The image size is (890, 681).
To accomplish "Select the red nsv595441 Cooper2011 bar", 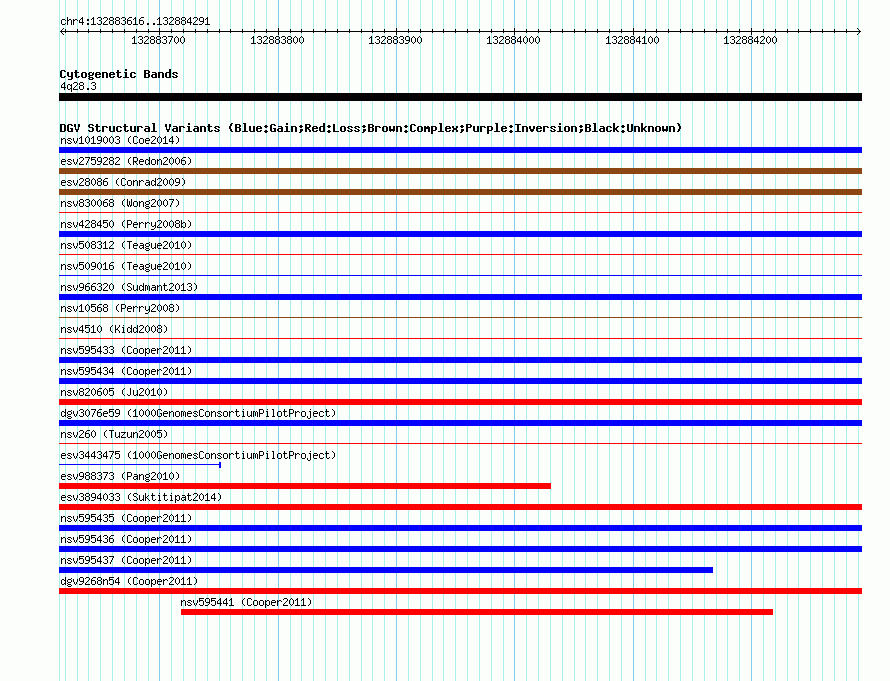I will click(x=477, y=612).
